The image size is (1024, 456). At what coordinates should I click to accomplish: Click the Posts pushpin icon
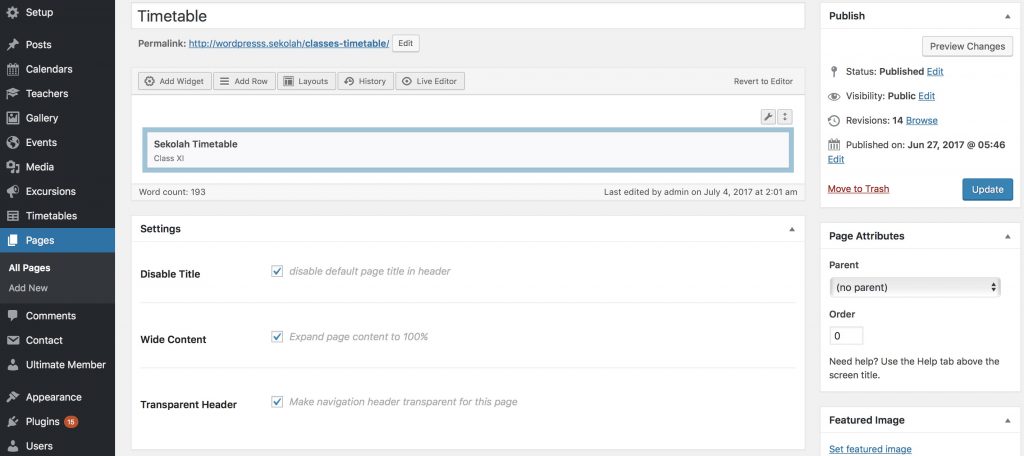[12, 44]
